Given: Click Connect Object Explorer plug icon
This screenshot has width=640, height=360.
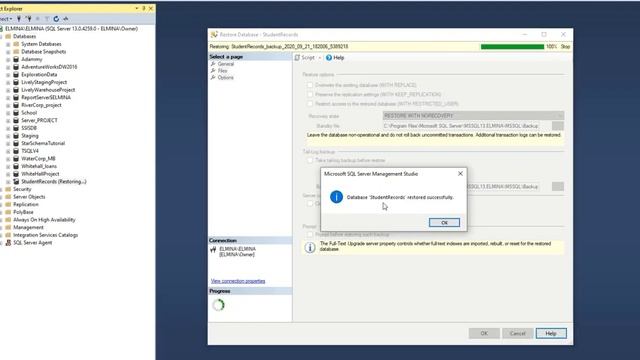Looking at the screenshot, I should click(19, 18).
